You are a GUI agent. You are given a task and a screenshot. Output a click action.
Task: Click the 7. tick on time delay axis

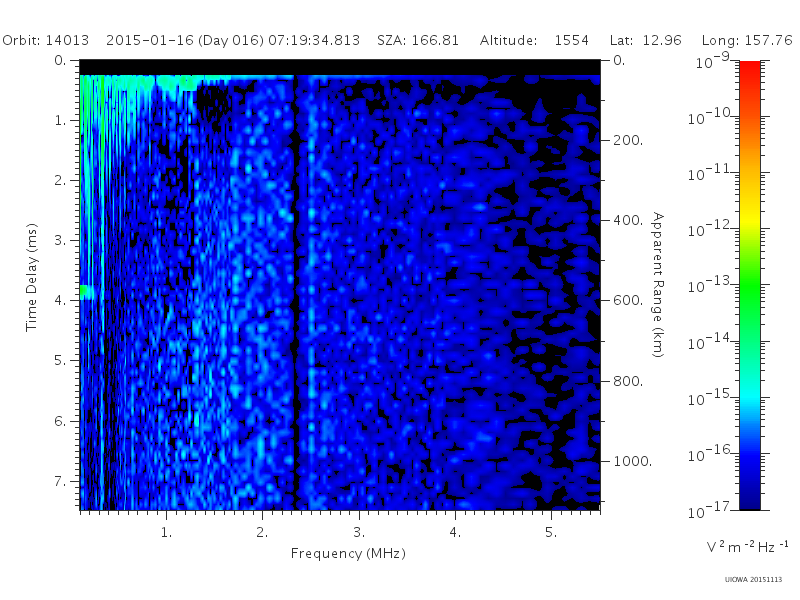[x=61, y=481]
